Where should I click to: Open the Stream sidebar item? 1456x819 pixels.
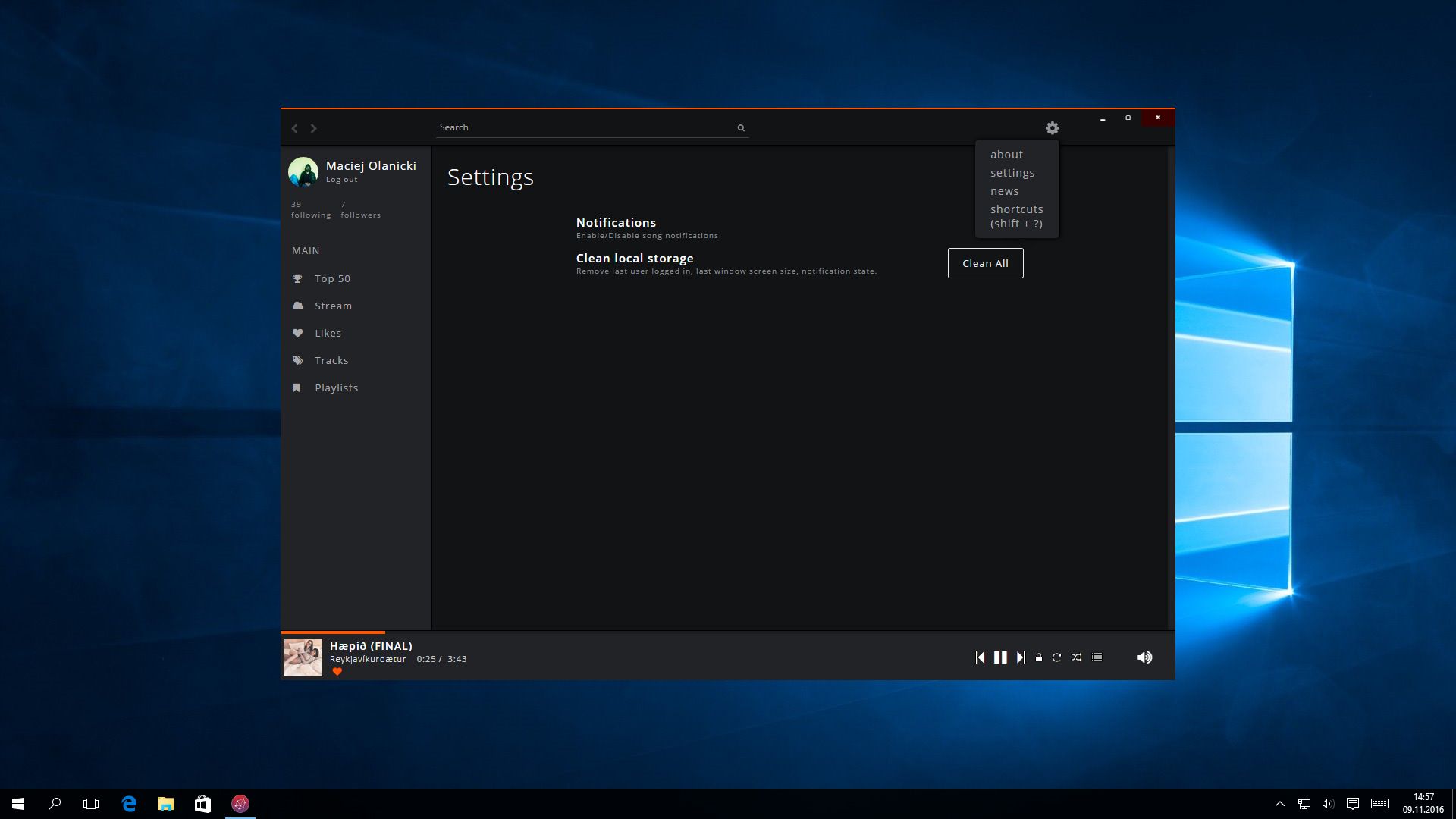tap(333, 306)
